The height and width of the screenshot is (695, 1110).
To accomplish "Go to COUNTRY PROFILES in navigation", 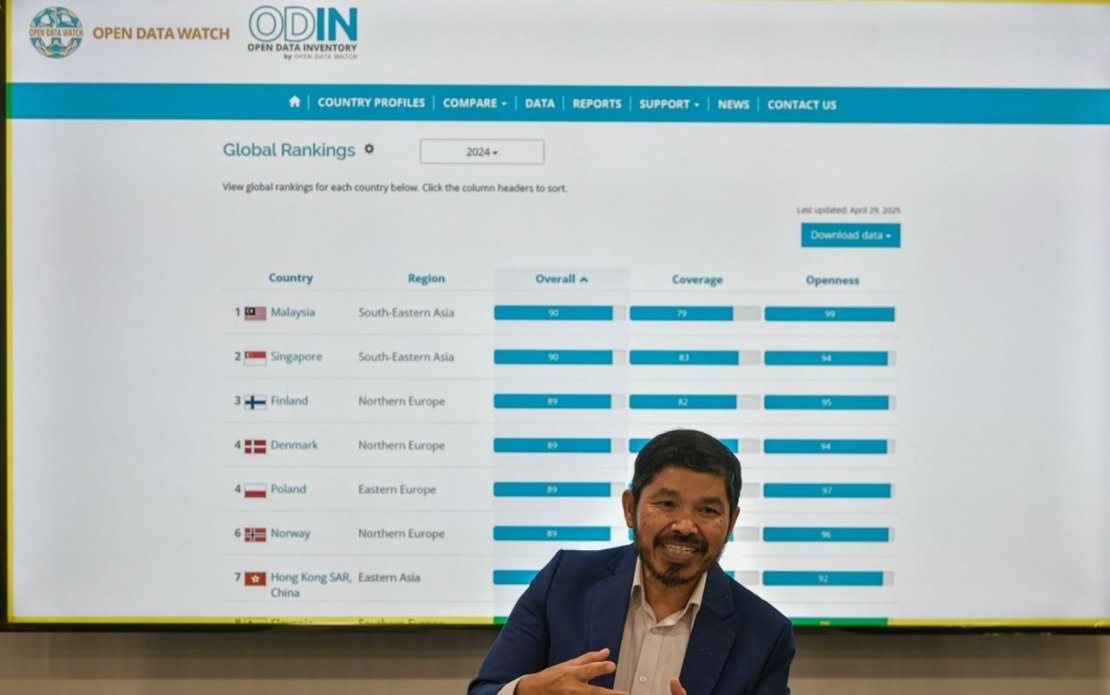I will (371, 102).
